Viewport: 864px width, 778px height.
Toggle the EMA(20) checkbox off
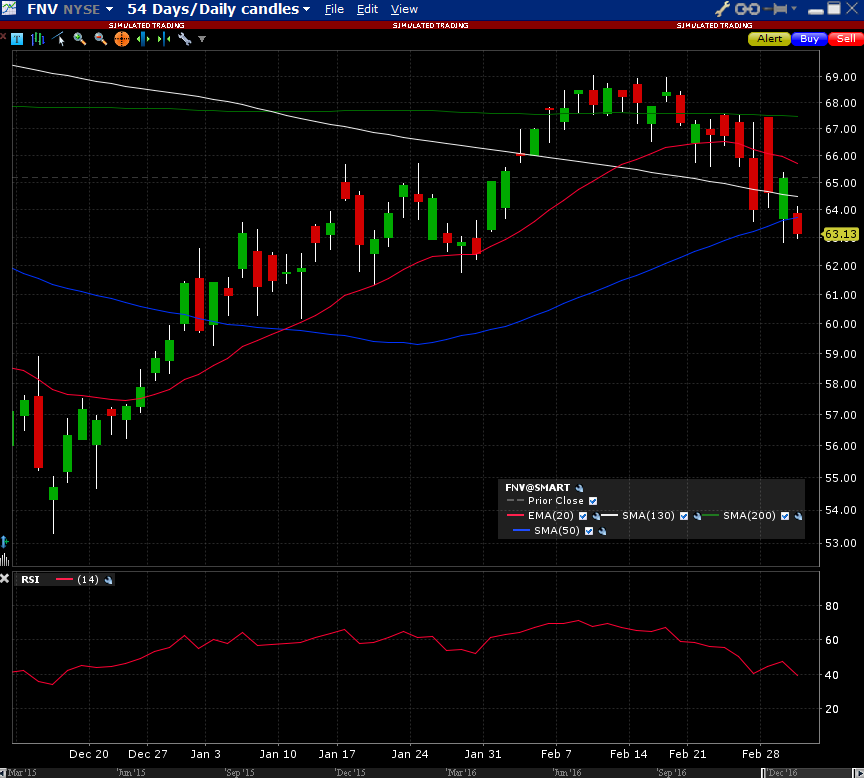pyautogui.click(x=583, y=516)
